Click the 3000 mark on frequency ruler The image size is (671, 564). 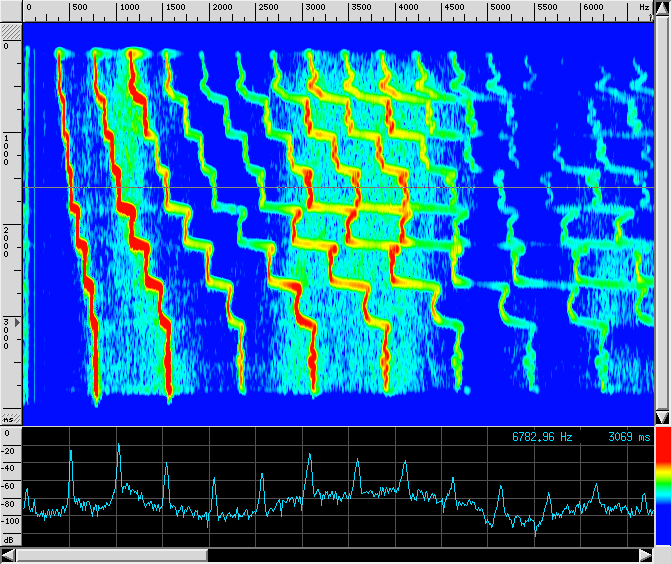(x=315, y=8)
